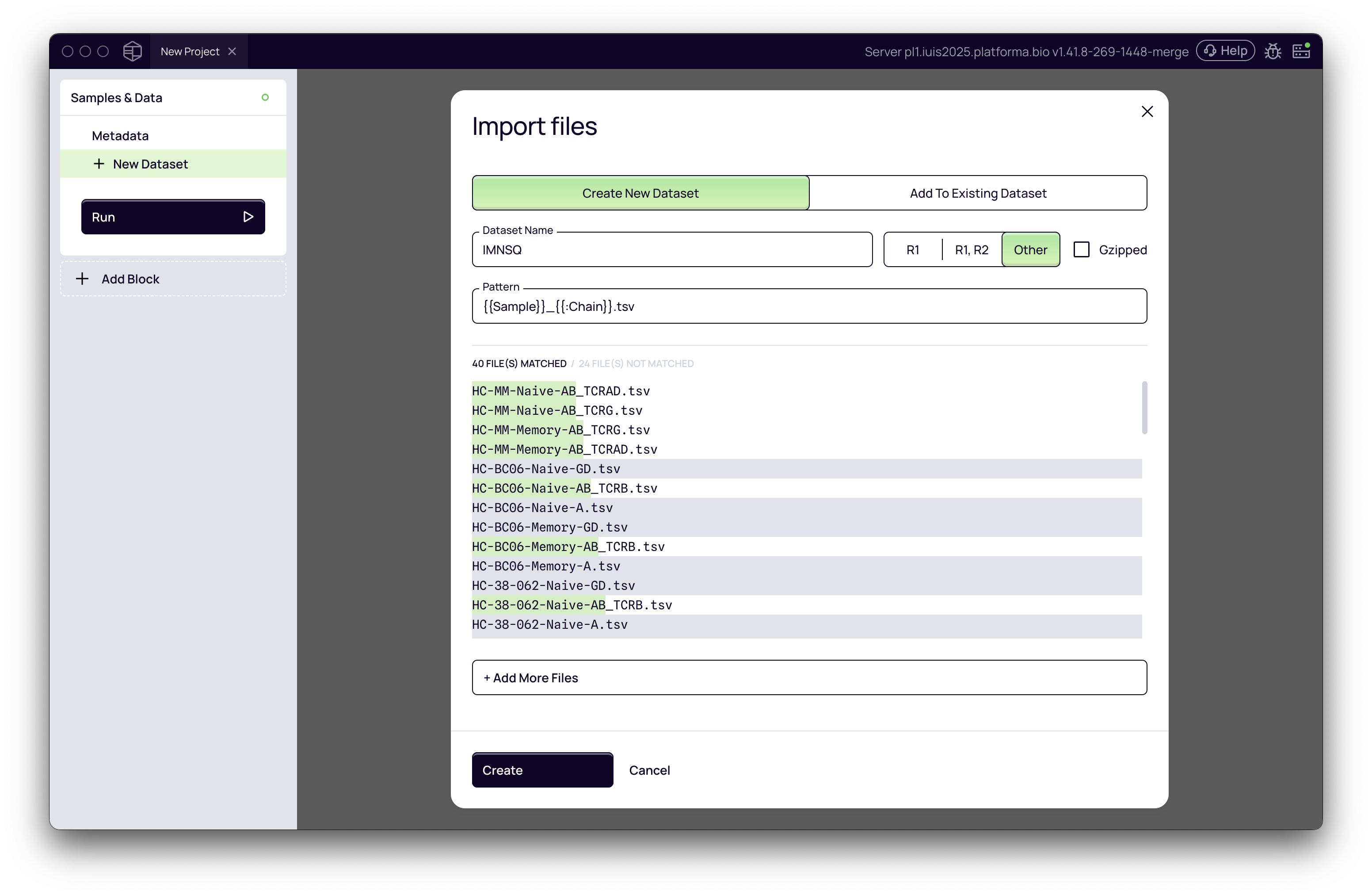Click the Samples & Data status circle

pyautogui.click(x=265, y=97)
